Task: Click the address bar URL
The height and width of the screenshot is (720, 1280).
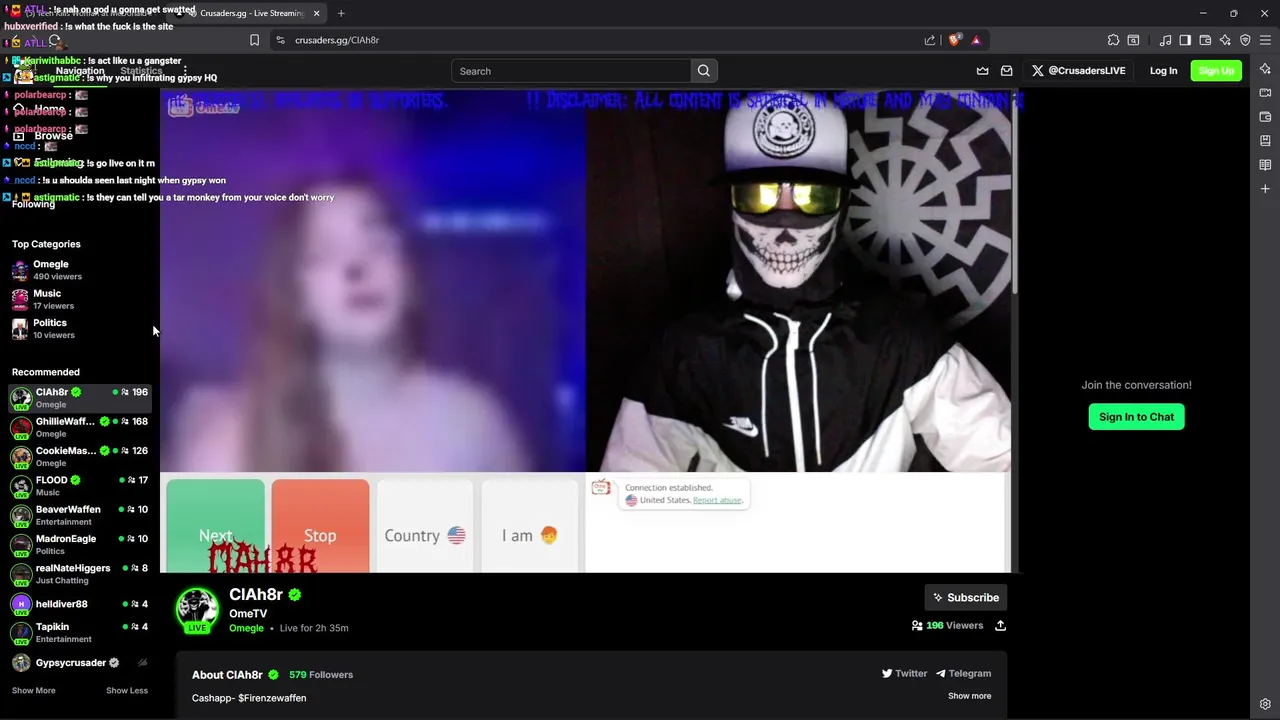Action: (x=337, y=40)
